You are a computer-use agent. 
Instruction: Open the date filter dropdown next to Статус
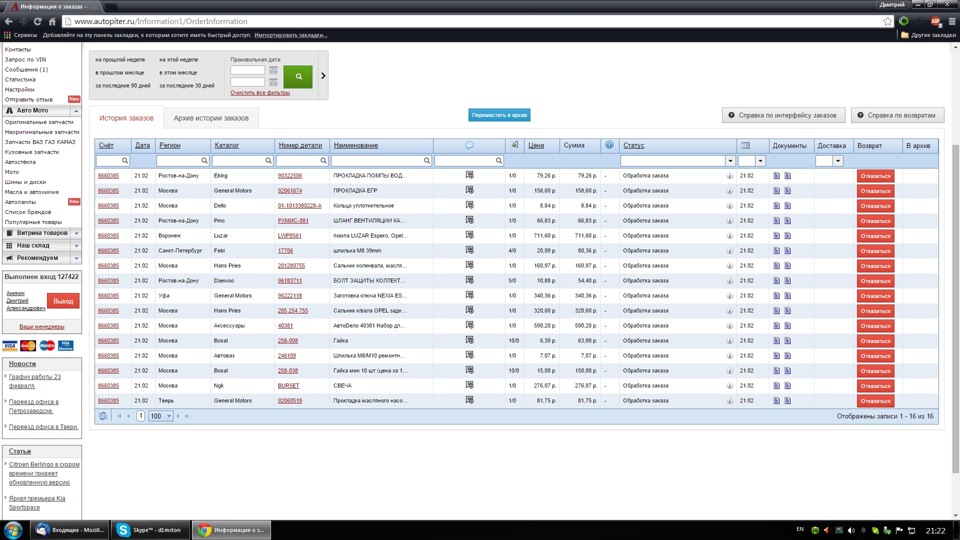click(760, 160)
